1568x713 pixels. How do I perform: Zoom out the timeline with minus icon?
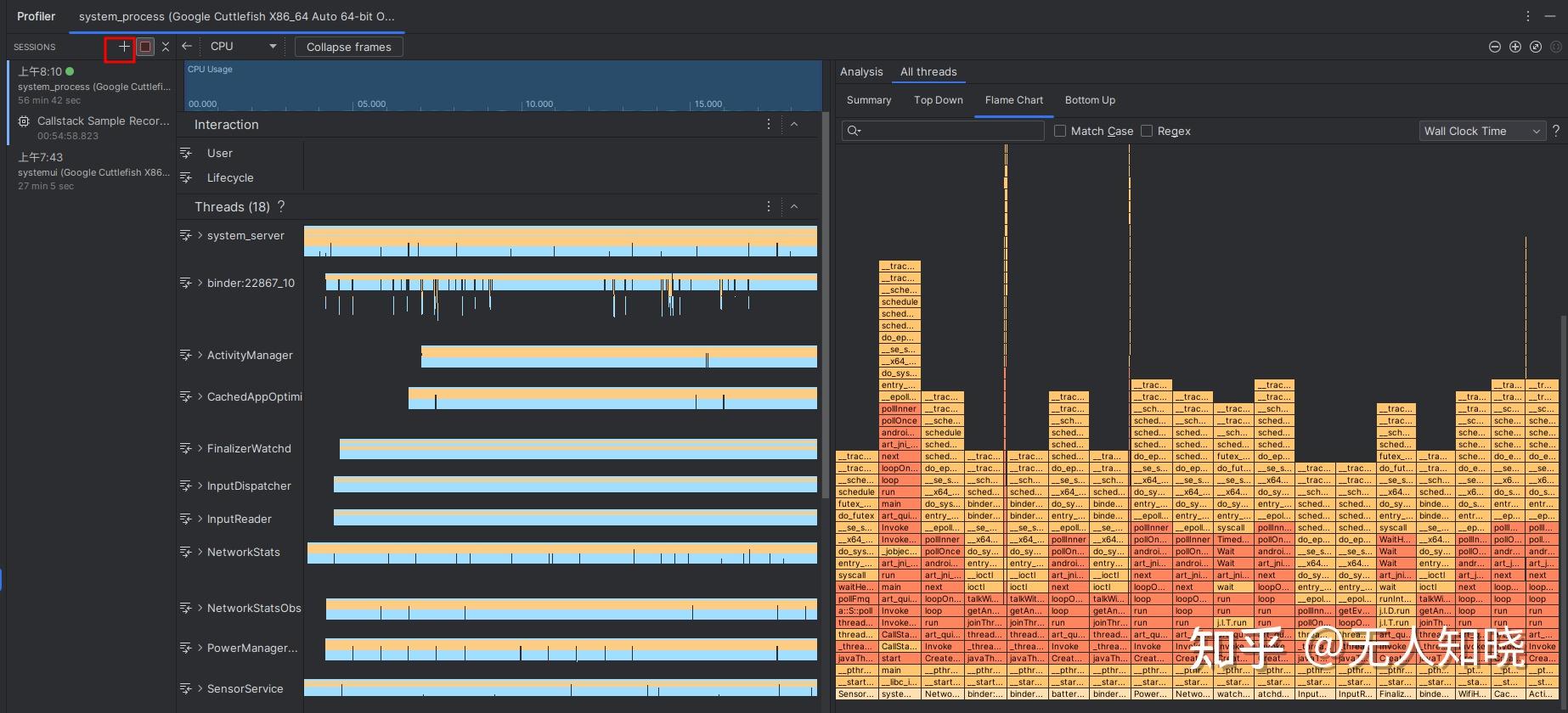pyautogui.click(x=1495, y=47)
